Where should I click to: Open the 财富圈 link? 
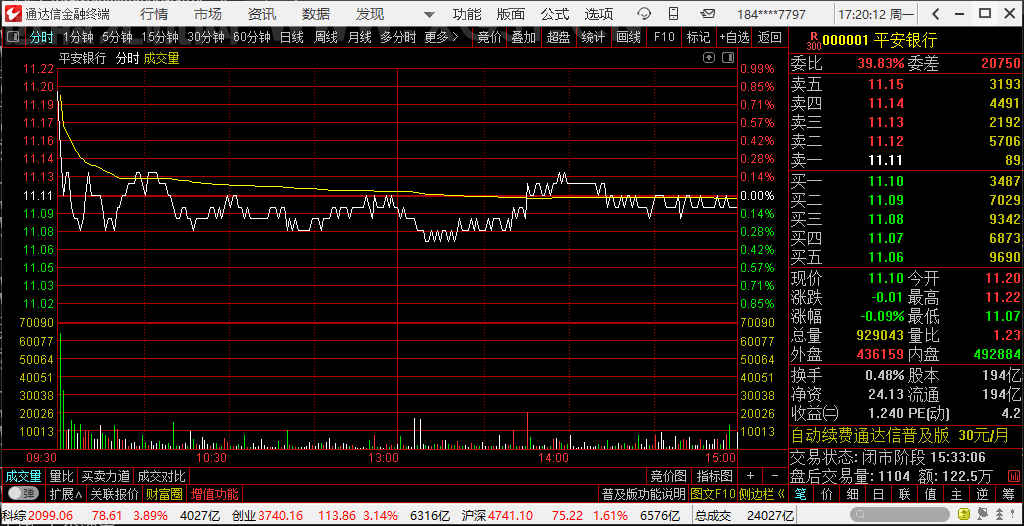click(x=165, y=493)
